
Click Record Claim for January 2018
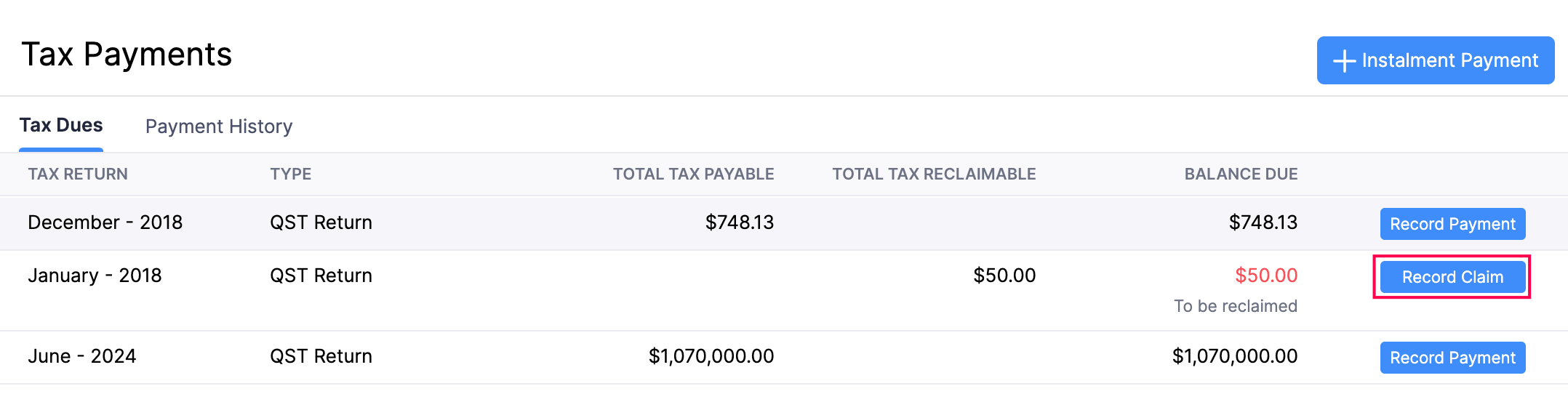coord(1452,277)
